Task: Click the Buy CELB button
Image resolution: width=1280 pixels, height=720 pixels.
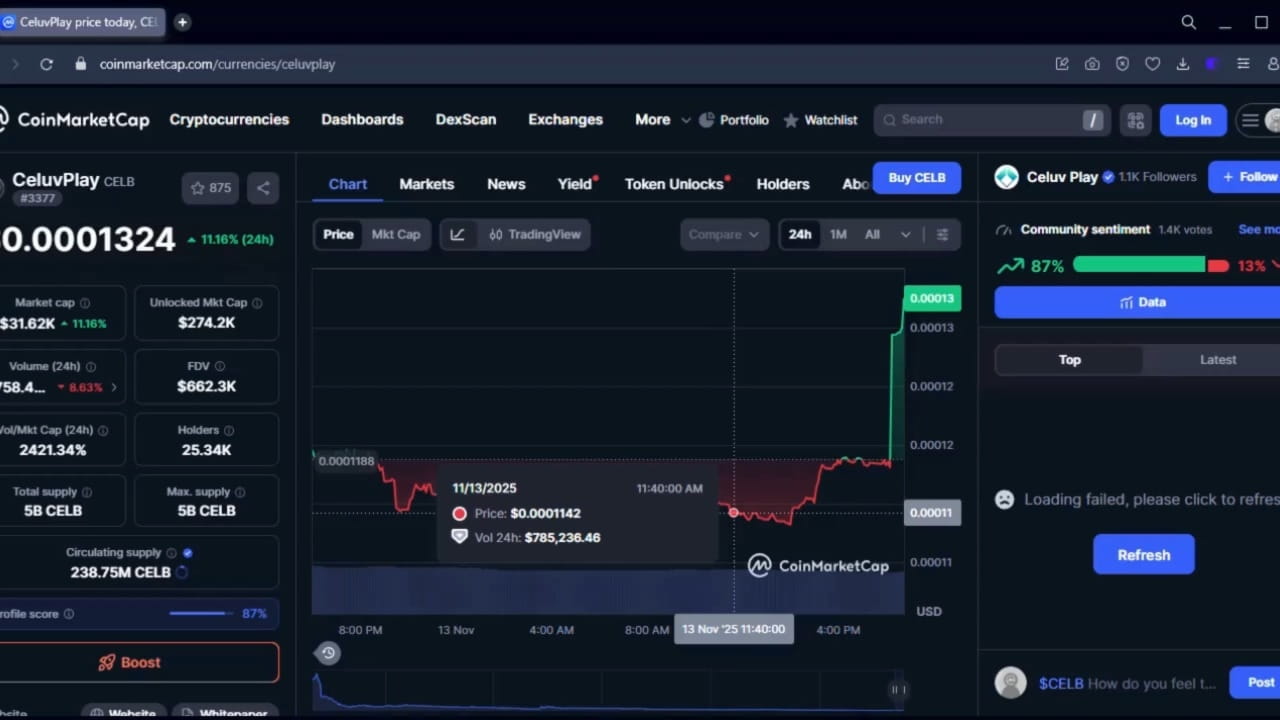Action: coord(916,177)
